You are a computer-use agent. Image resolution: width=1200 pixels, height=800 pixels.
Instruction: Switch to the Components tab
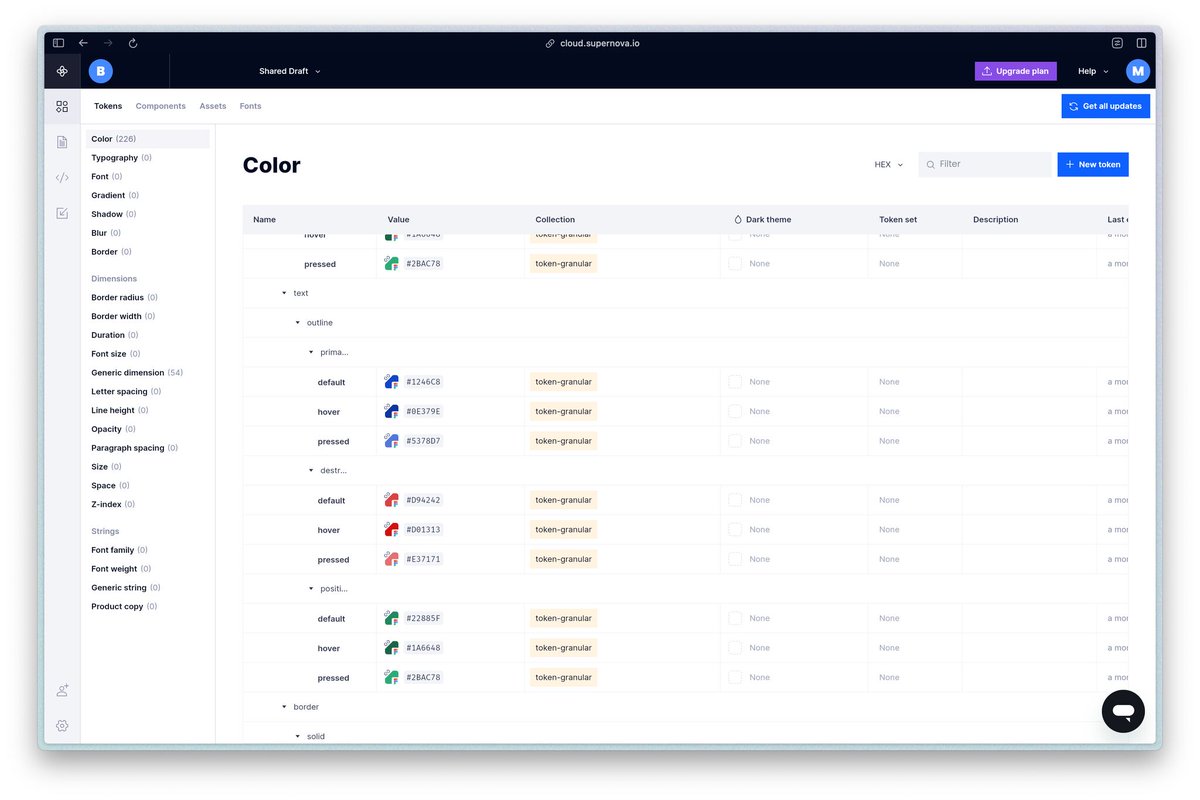(x=160, y=106)
